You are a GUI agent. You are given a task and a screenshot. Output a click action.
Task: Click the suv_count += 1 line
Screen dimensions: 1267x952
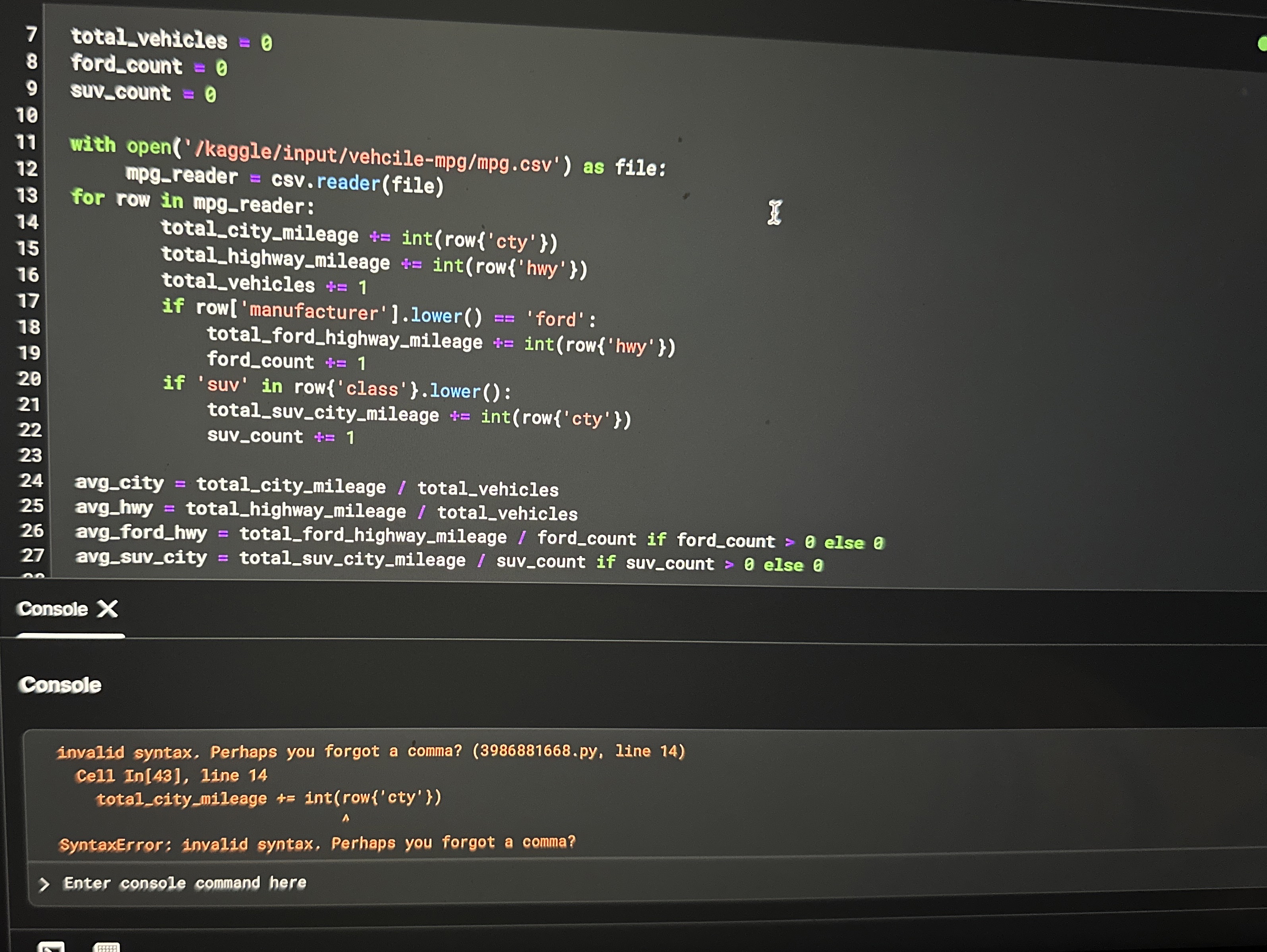click(x=280, y=437)
